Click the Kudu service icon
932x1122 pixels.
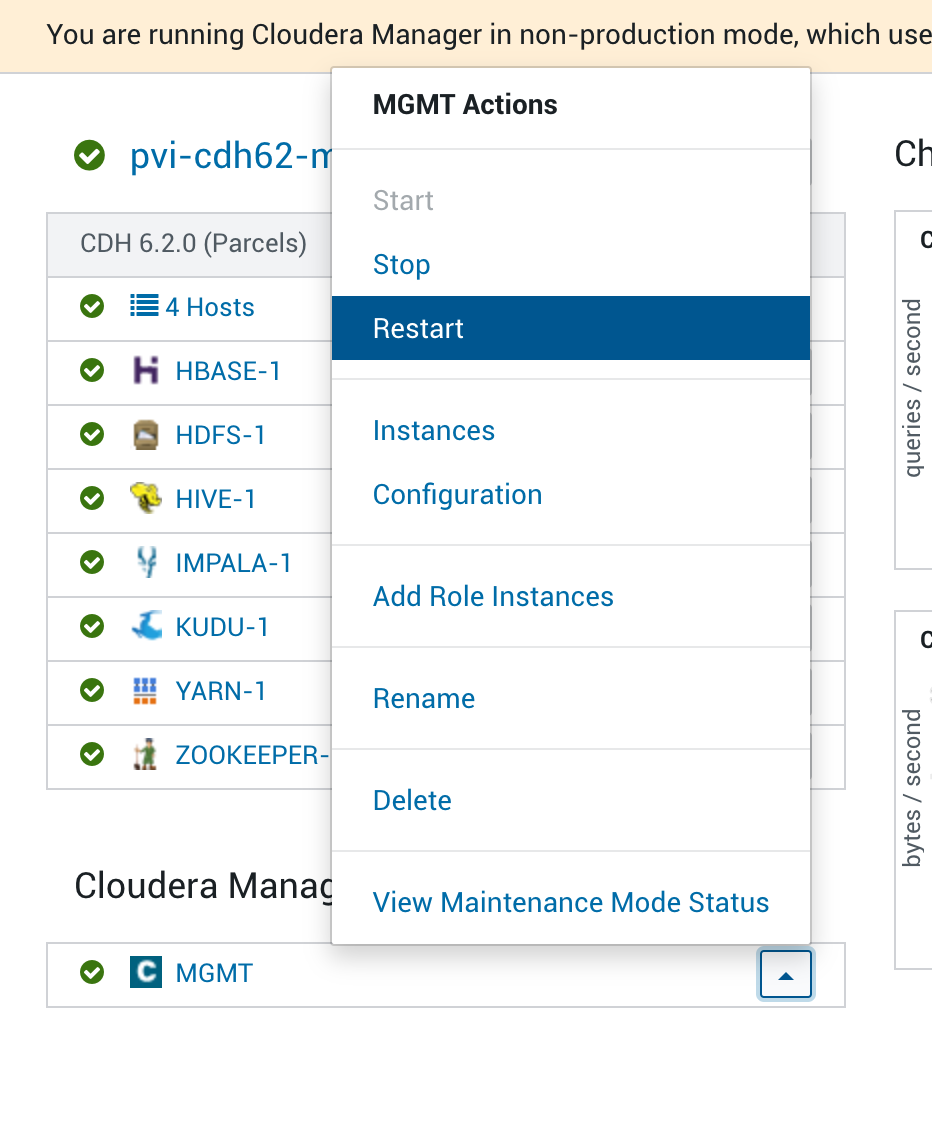coord(146,627)
